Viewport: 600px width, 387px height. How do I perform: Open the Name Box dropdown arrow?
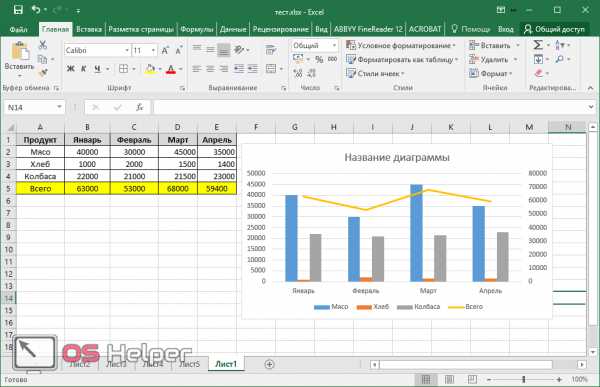(x=59, y=107)
